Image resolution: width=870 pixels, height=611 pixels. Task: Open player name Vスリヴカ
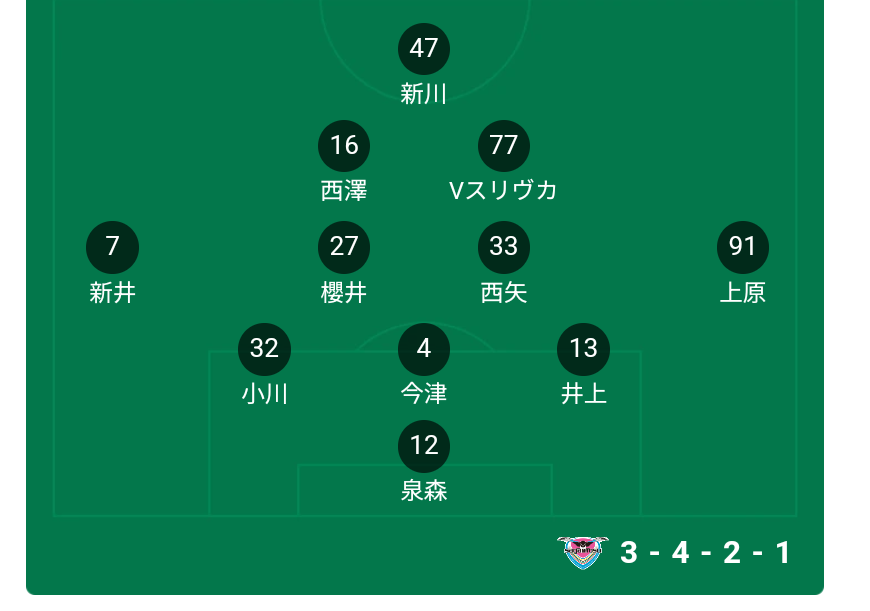(x=503, y=191)
